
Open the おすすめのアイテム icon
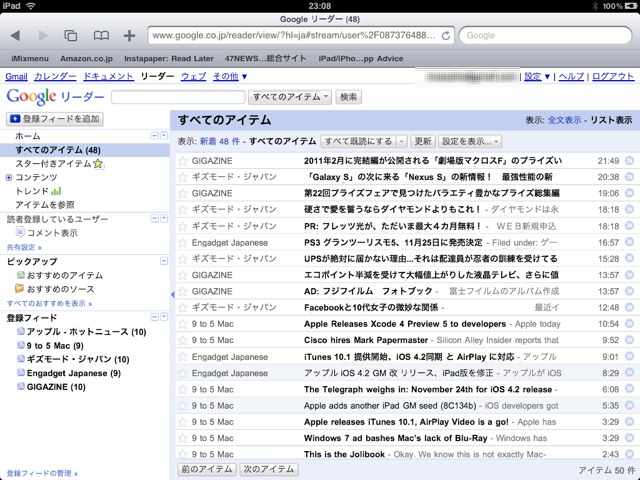point(20,275)
